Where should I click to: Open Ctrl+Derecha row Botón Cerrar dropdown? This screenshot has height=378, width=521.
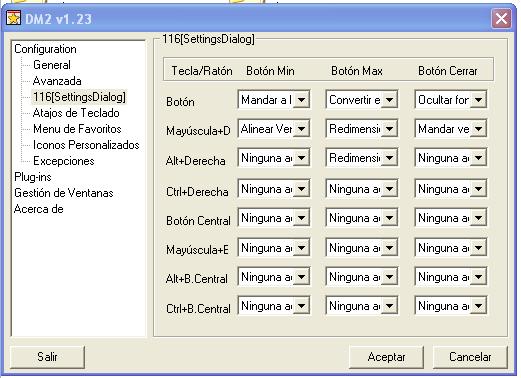pyautogui.click(x=451, y=189)
